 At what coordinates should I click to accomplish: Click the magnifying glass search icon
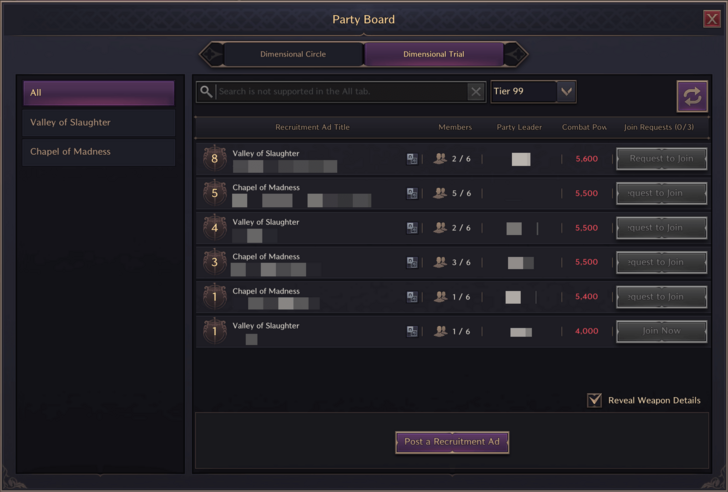206,92
